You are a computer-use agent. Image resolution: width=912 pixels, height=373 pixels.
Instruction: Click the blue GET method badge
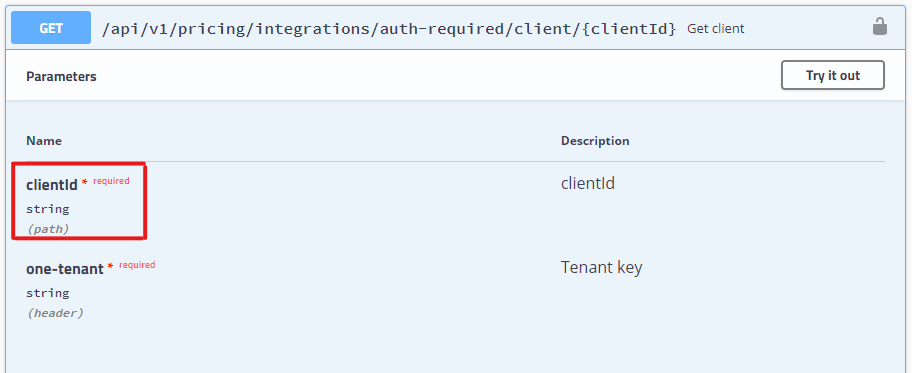pyautogui.click(x=51, y=28)
